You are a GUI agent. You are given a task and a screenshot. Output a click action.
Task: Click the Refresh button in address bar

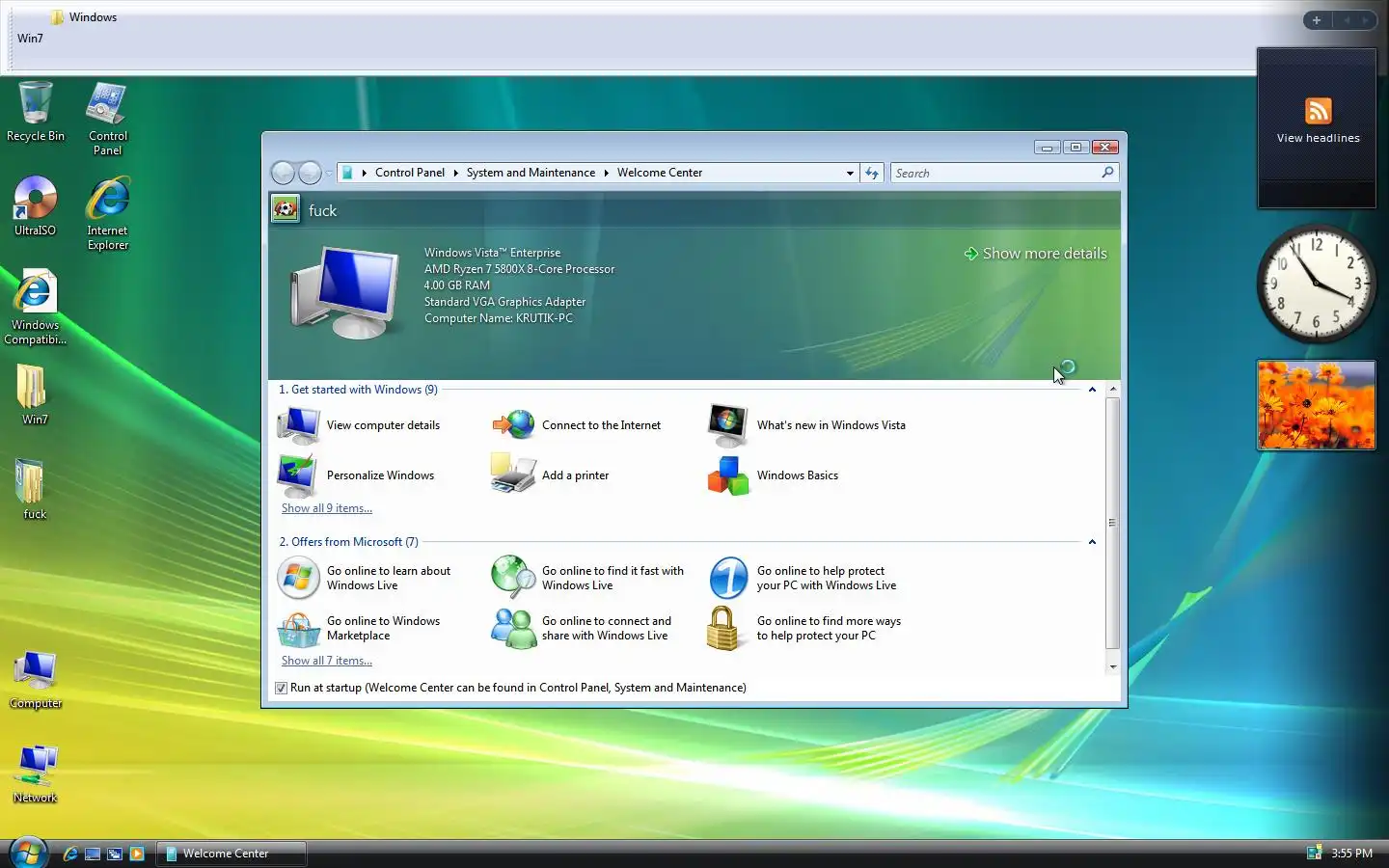(872, 174)
